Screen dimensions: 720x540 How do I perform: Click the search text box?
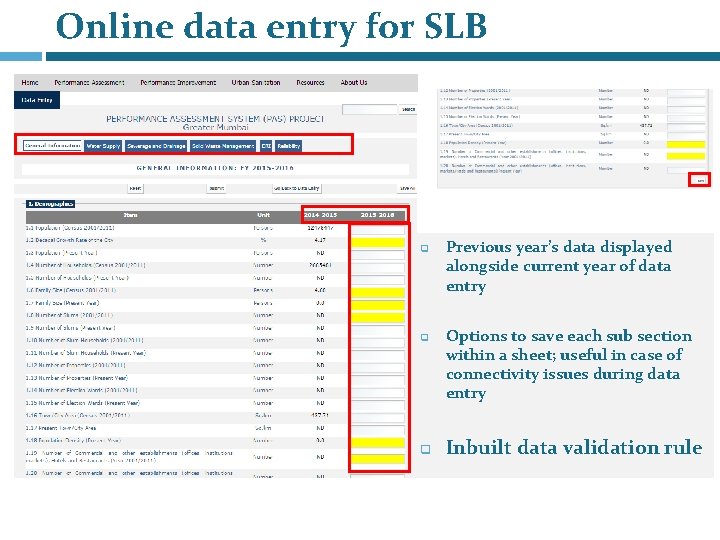tap(370, 109)
